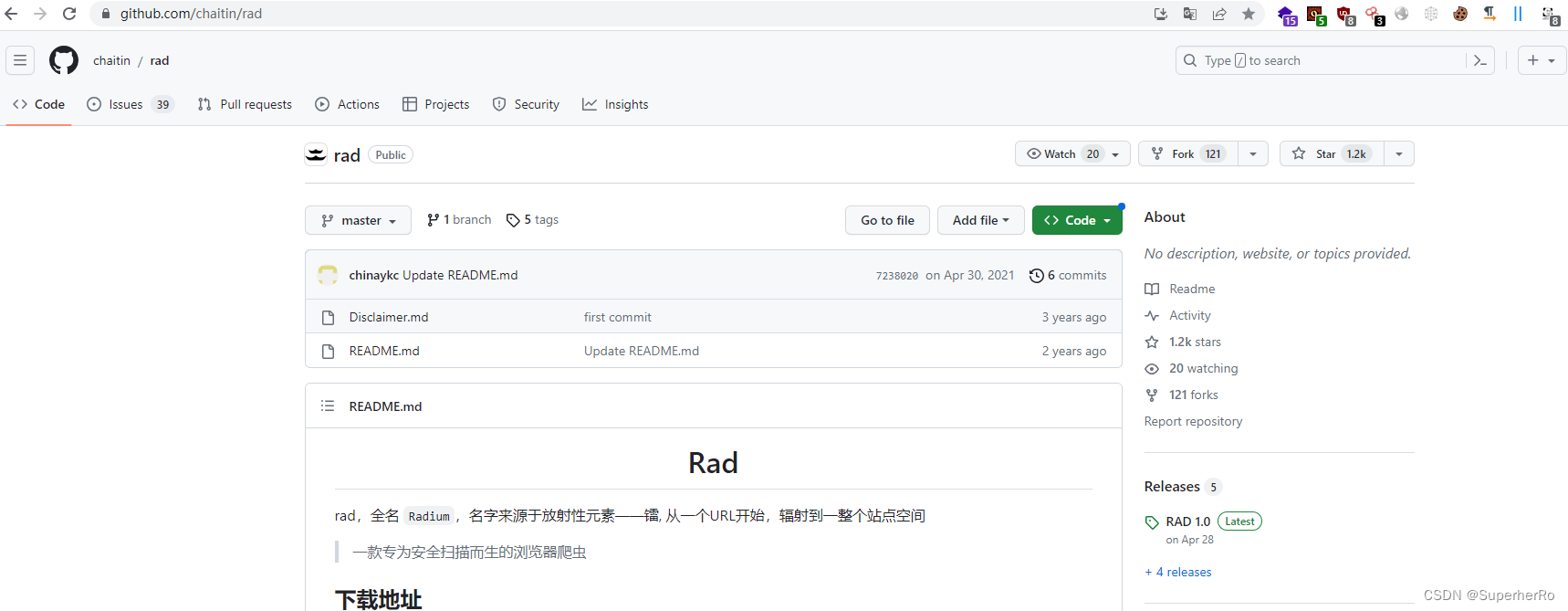View the 1 branch link

click(x=459, y=220)
